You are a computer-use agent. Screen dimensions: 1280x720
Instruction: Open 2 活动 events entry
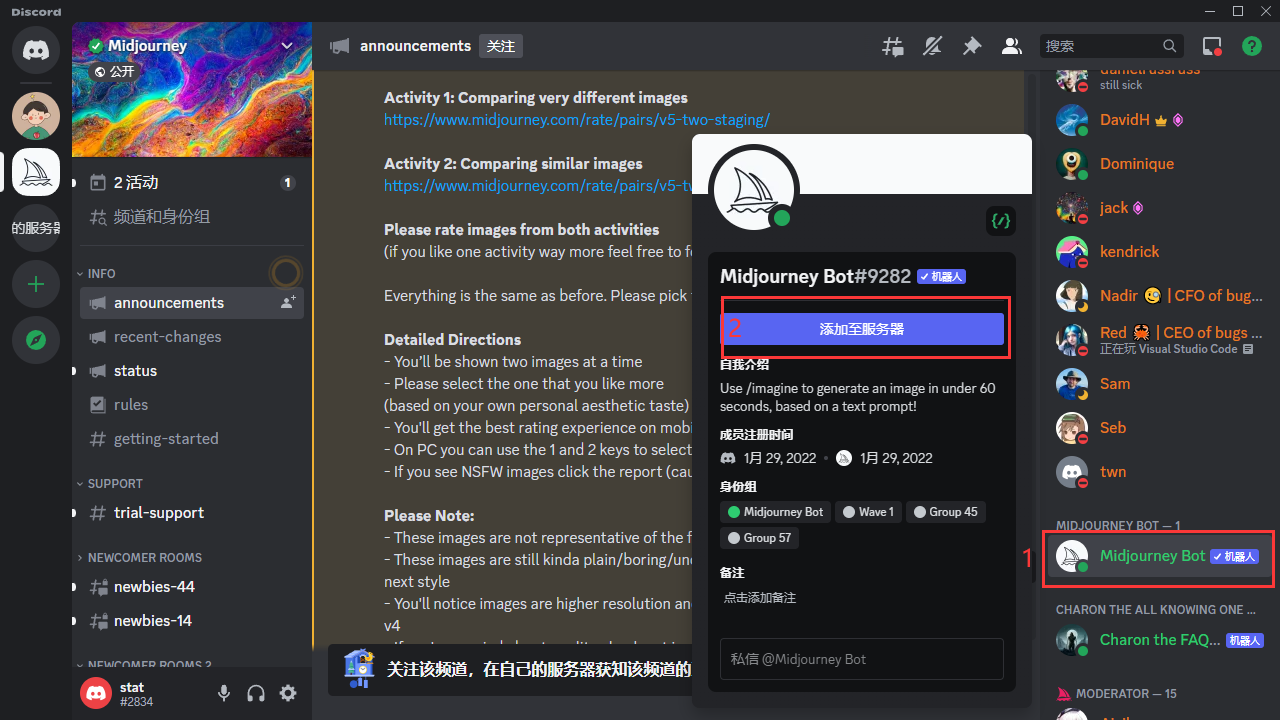point(192,182)
